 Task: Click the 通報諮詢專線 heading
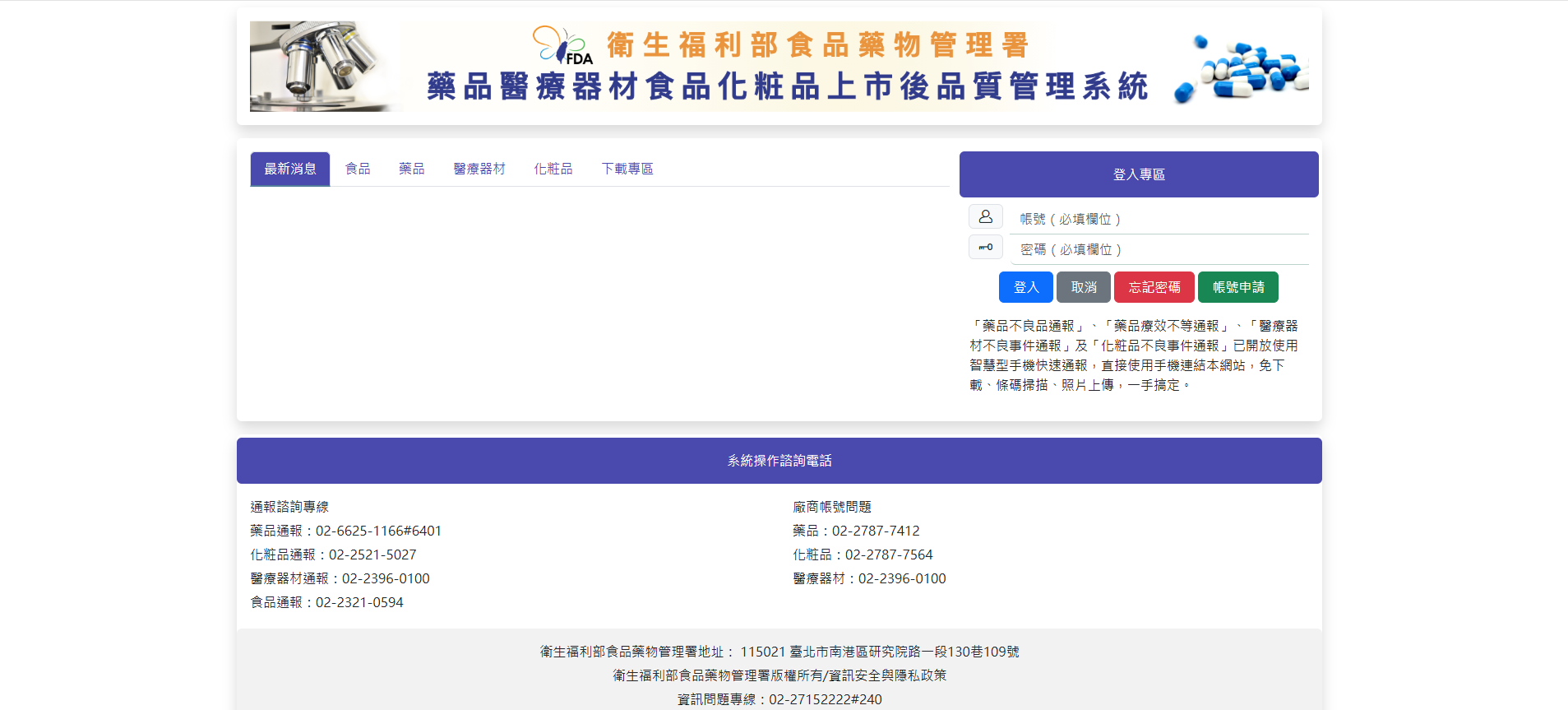pyautogui.click(x=289, y=507)
